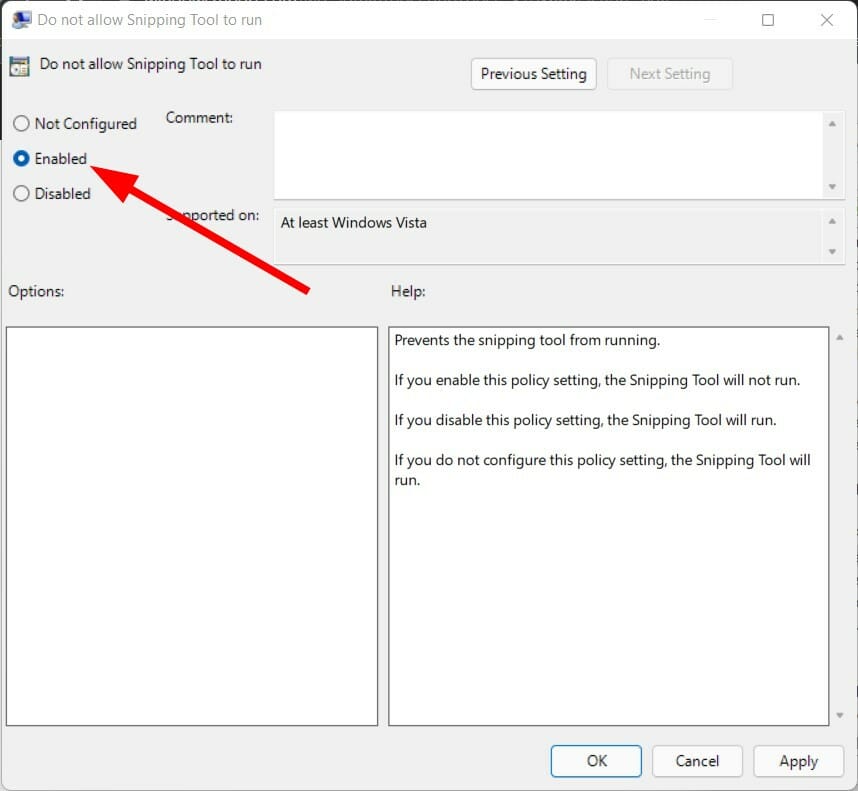Click the policy setting icon beside heading
This screenshot has height=791, width=858.
tap(20, 66)
